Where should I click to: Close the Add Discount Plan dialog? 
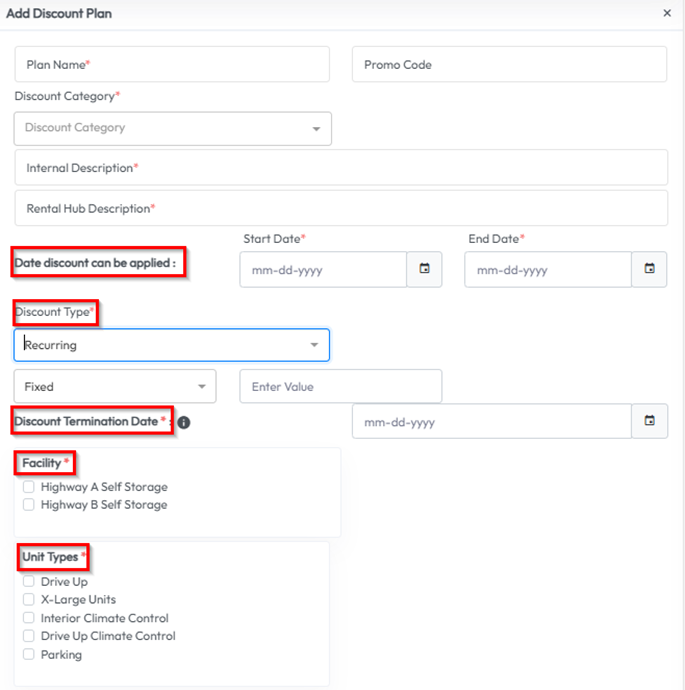point(667,13)
